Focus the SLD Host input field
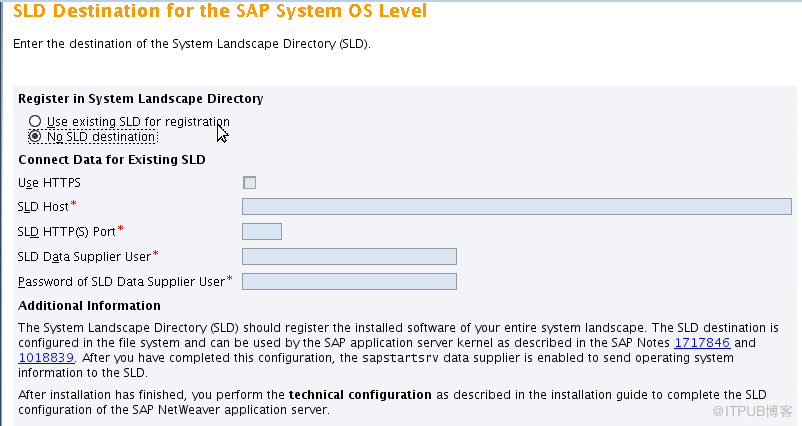The height and width of the screenshot is (426, 802). tap(517, 207)
